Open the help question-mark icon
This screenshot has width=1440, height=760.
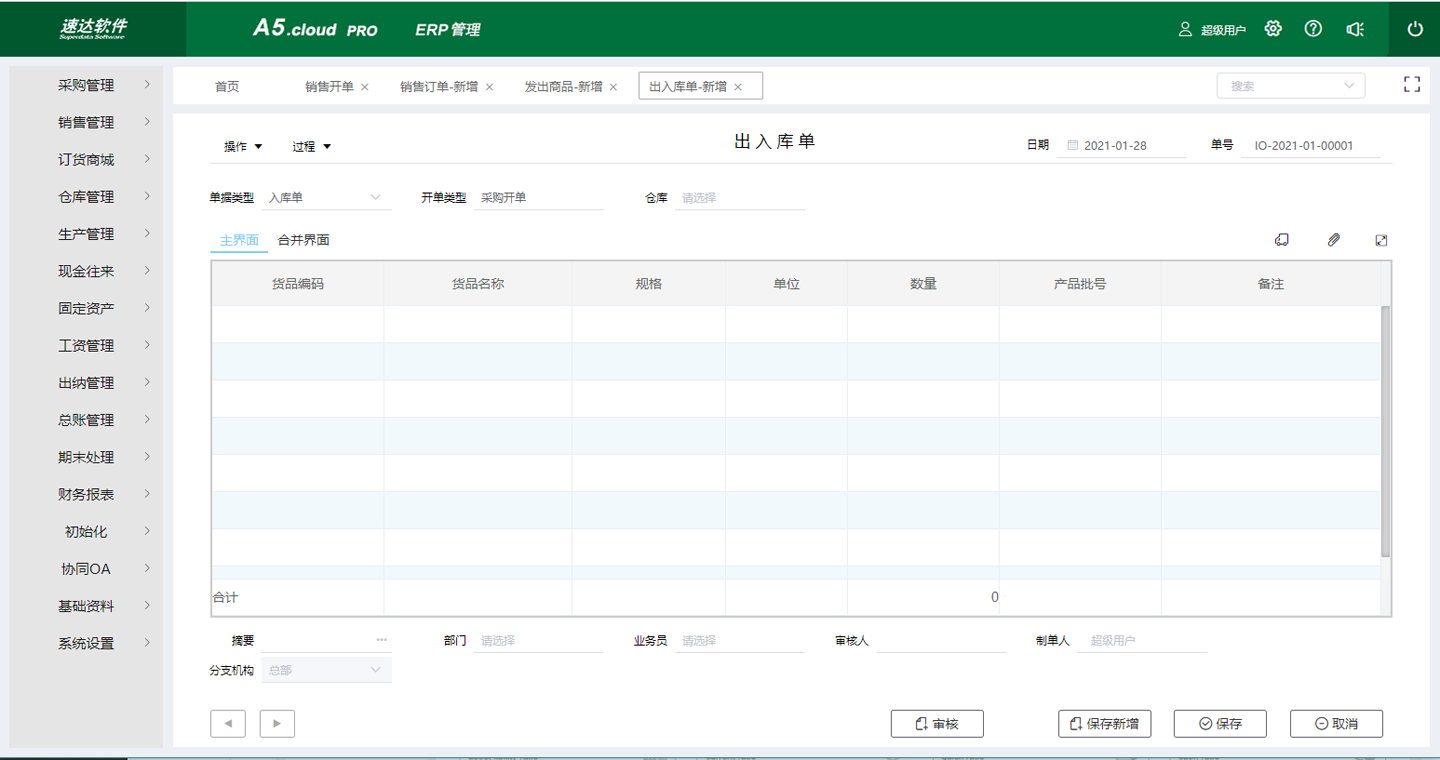coord(1314,29)
